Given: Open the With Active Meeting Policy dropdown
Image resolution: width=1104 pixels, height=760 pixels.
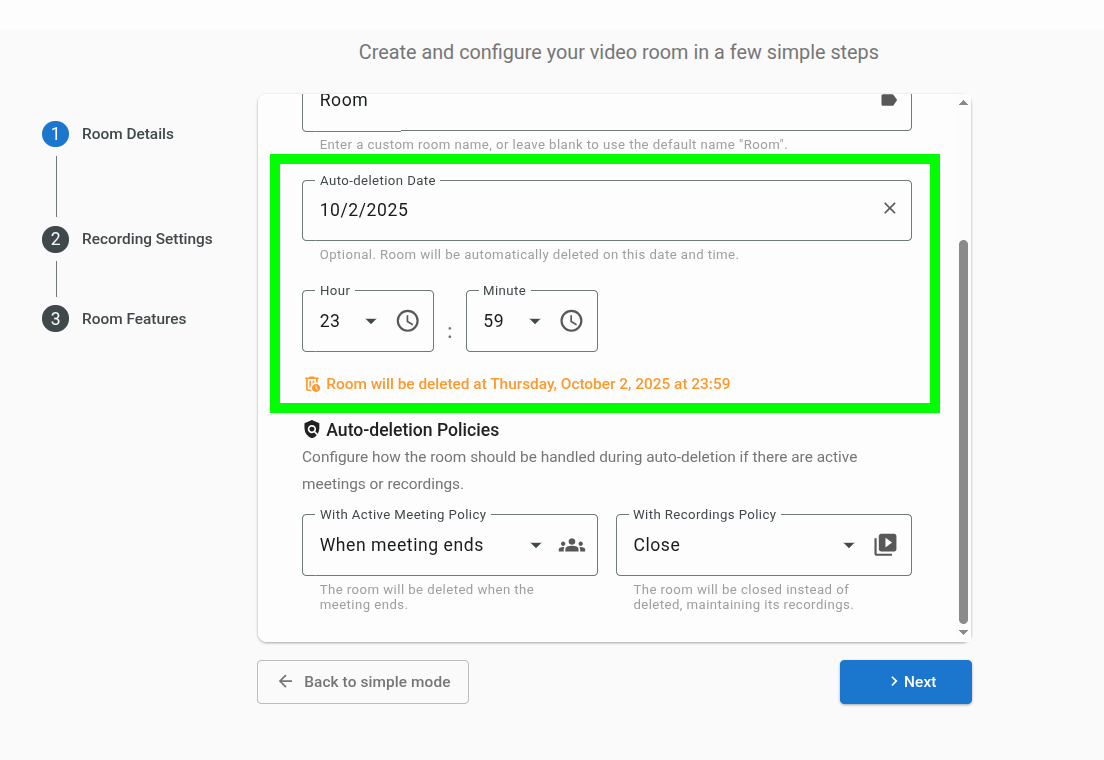Looking at the screenshot, I should [428, 545].
